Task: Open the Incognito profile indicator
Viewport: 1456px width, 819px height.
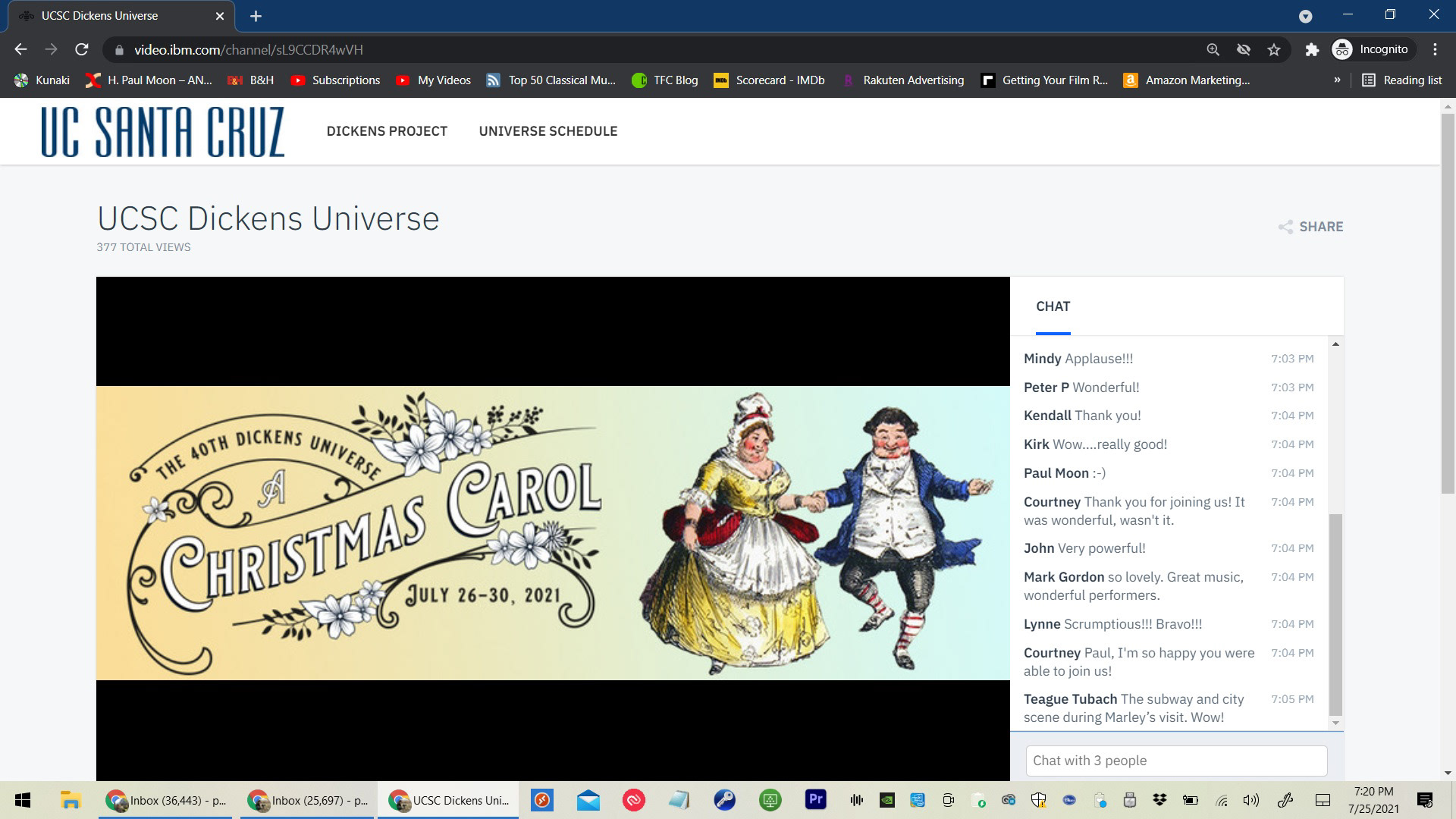Action: point(1371,49)
